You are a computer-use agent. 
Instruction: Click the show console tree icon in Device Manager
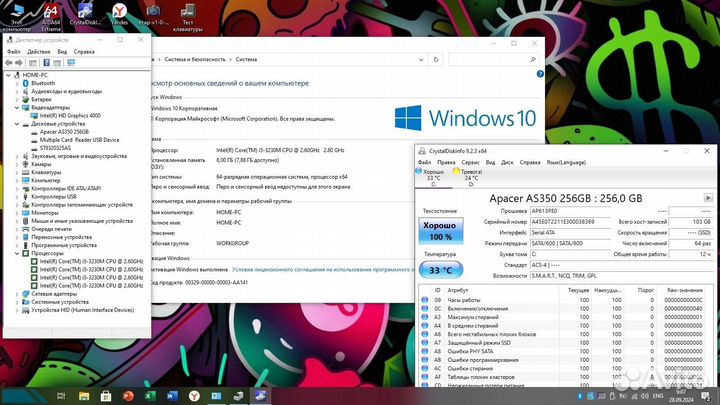tap(33, 63)
